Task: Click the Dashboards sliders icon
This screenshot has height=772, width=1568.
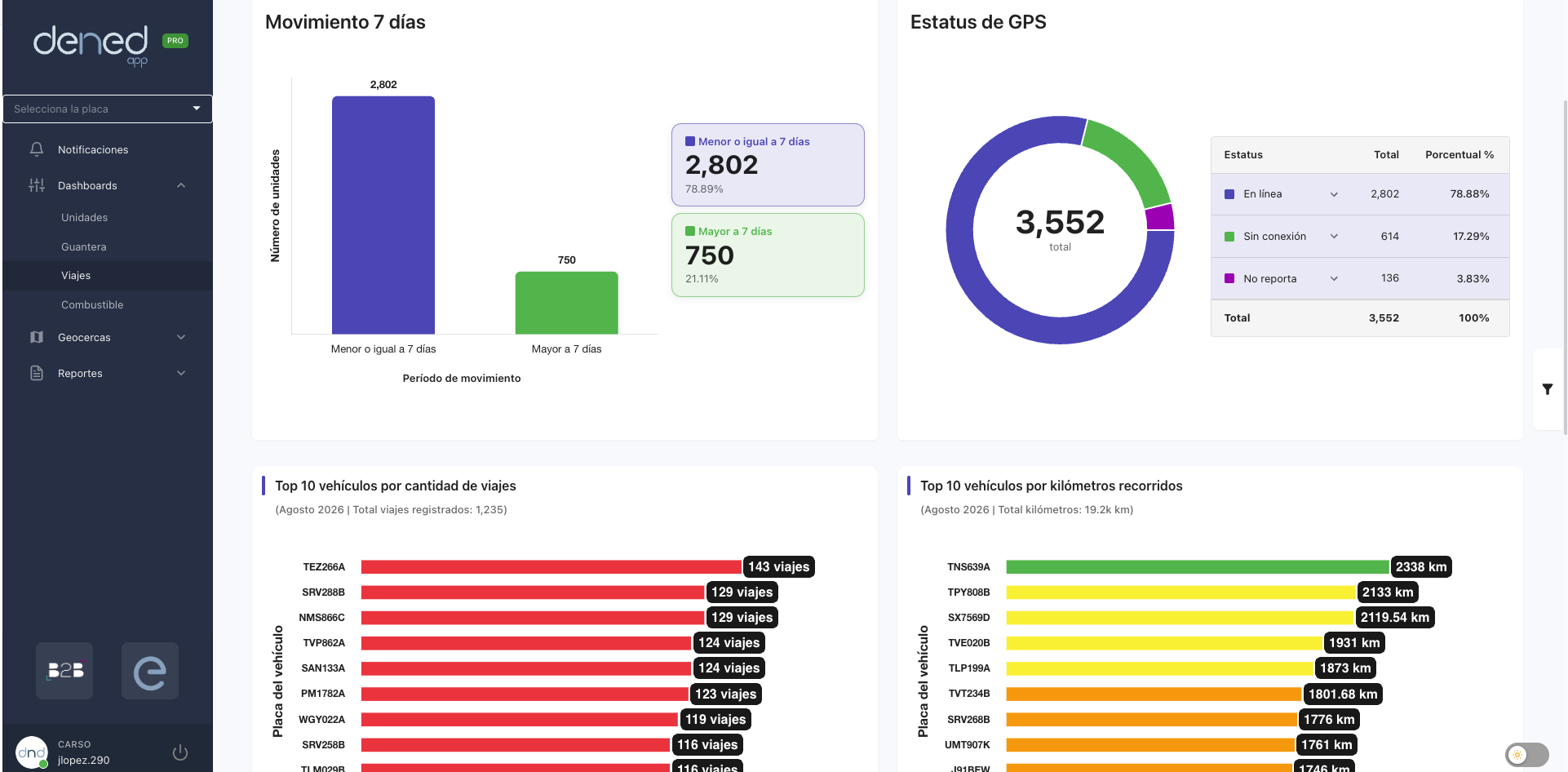Action: [37, 185]
